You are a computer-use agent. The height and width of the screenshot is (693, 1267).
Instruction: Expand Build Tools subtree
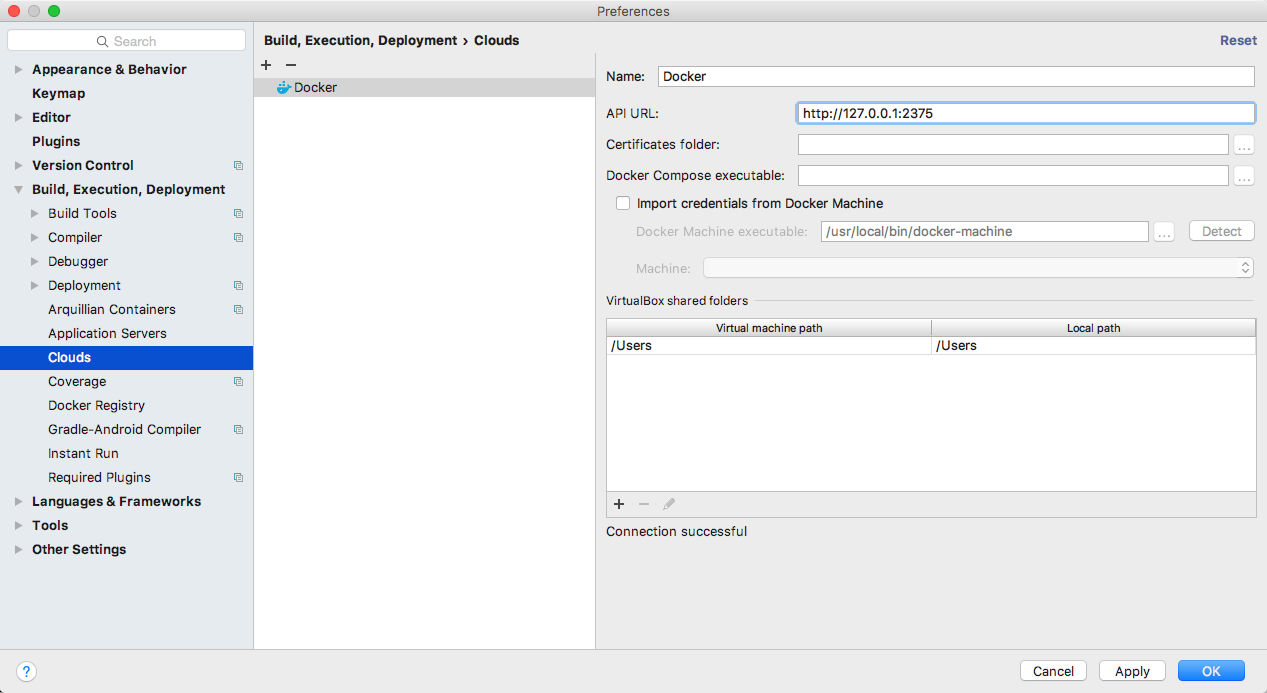click(35, 213)
